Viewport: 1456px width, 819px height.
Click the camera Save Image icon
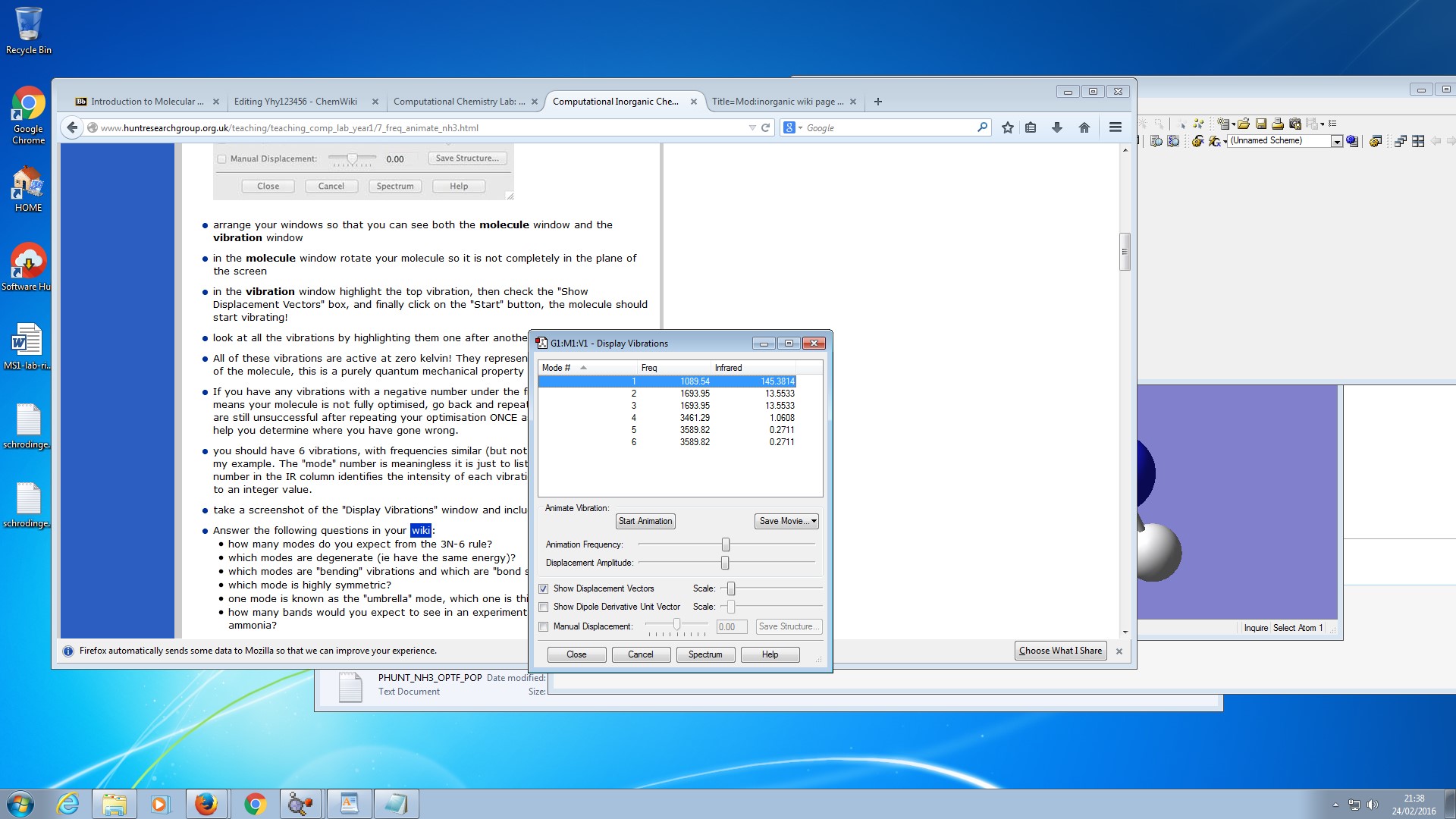[1295, 124]
